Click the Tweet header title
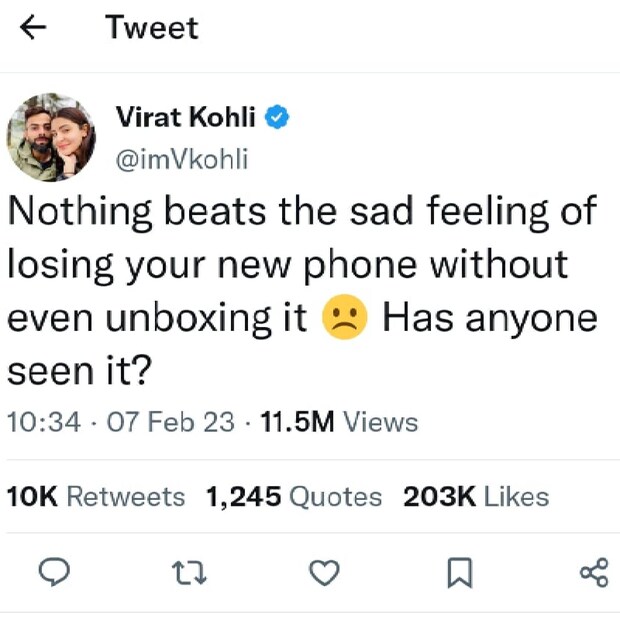The width and height of the screenshot is (620, 620). coord(152,28)
